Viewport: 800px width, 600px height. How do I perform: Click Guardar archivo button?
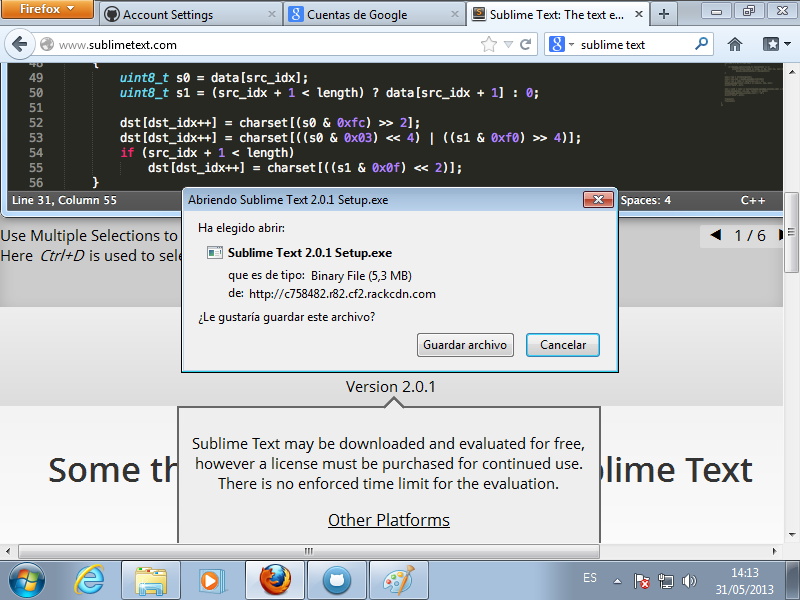[465, 345]
